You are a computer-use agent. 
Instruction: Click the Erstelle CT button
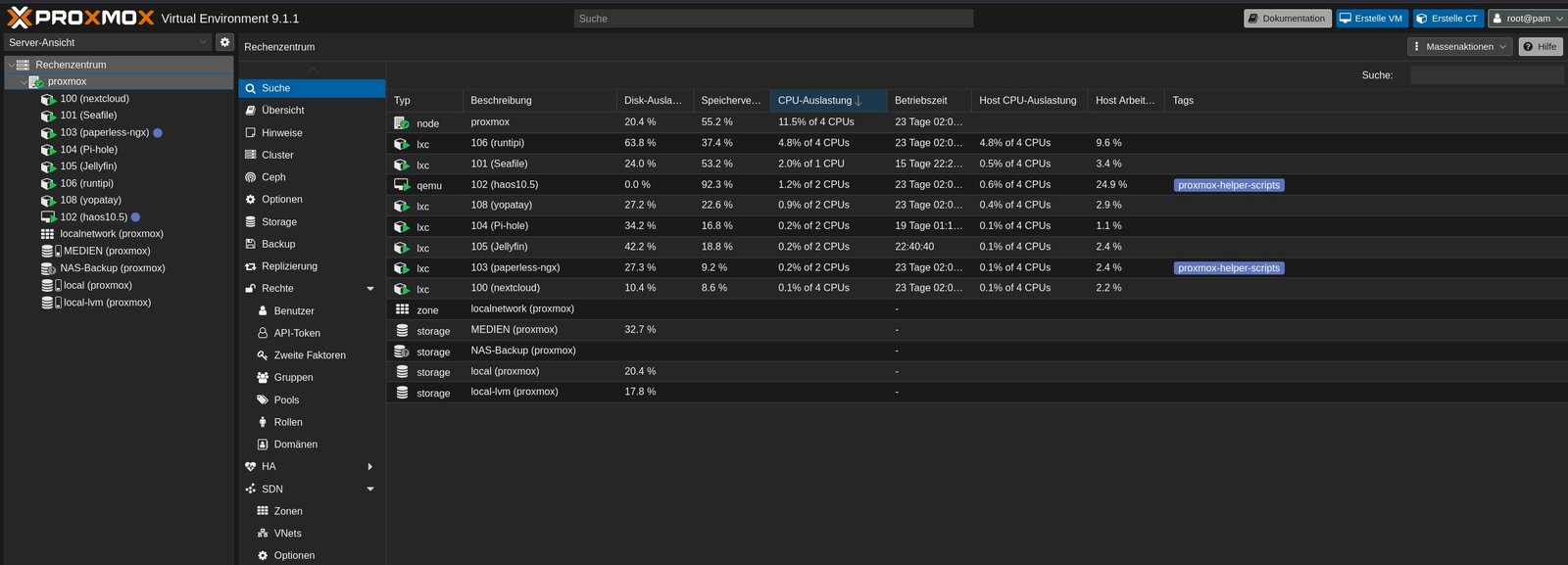(x=1447, y=18)
